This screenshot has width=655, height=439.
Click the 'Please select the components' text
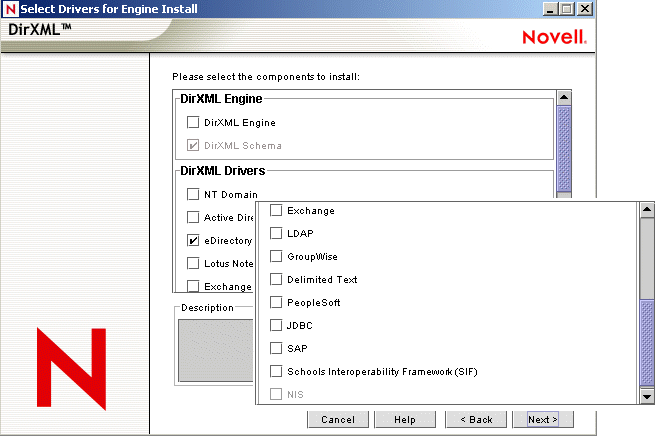266,77
